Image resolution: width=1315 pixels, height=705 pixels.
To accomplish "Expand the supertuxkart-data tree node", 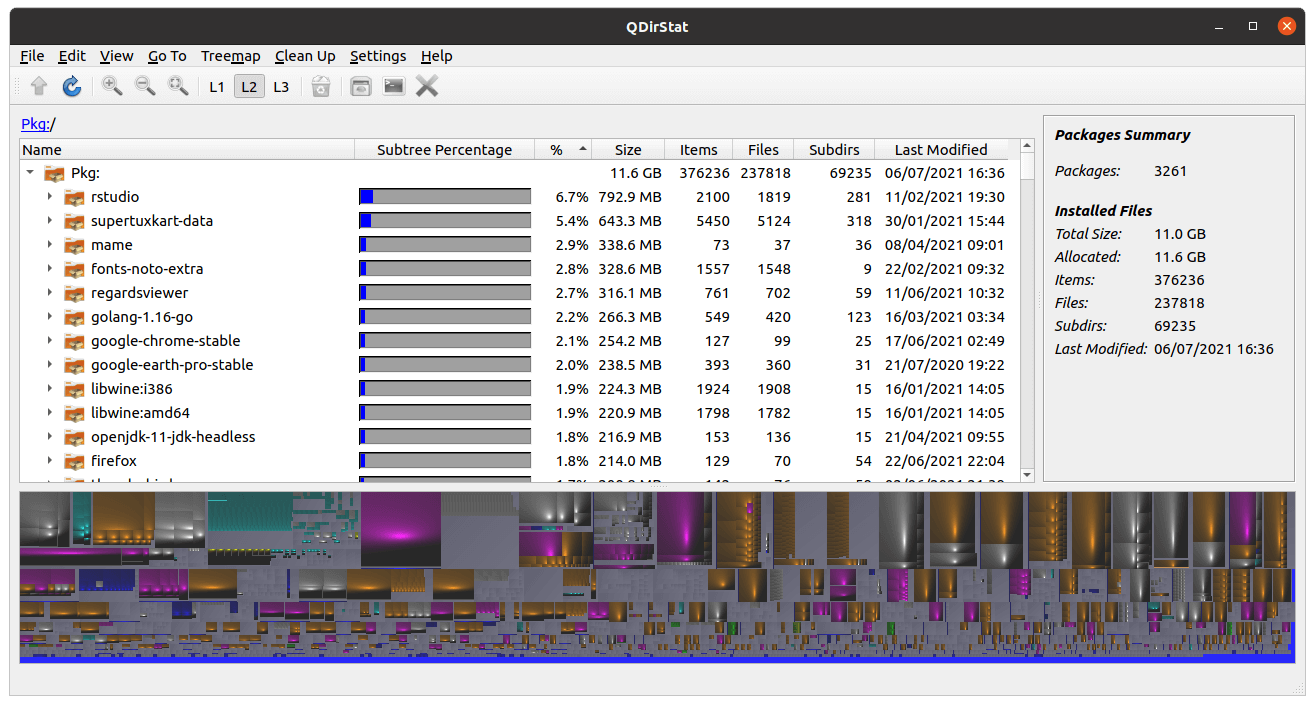I will pyautogui.click(x=49, y=221).
